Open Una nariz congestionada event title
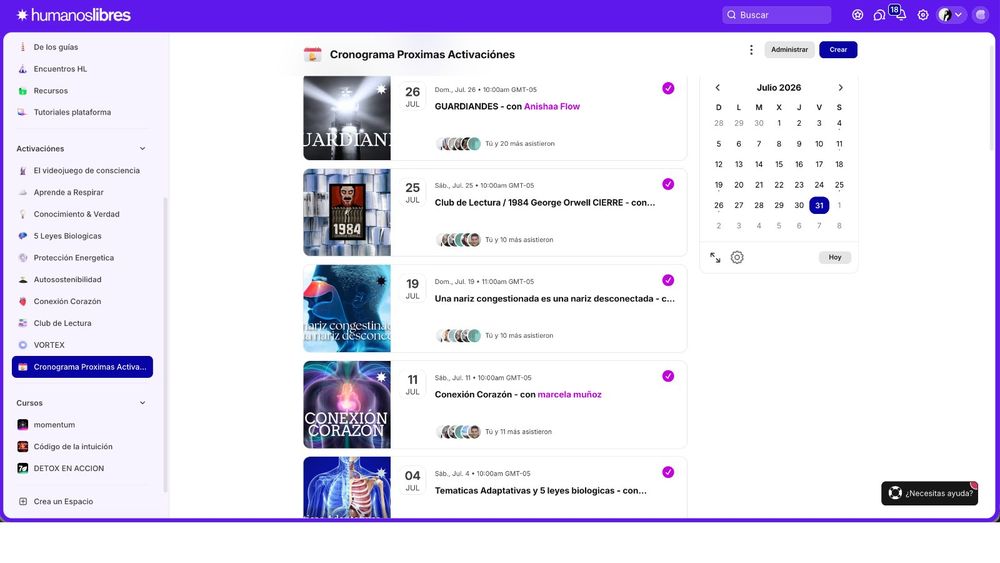 click(x=554, y=298)
